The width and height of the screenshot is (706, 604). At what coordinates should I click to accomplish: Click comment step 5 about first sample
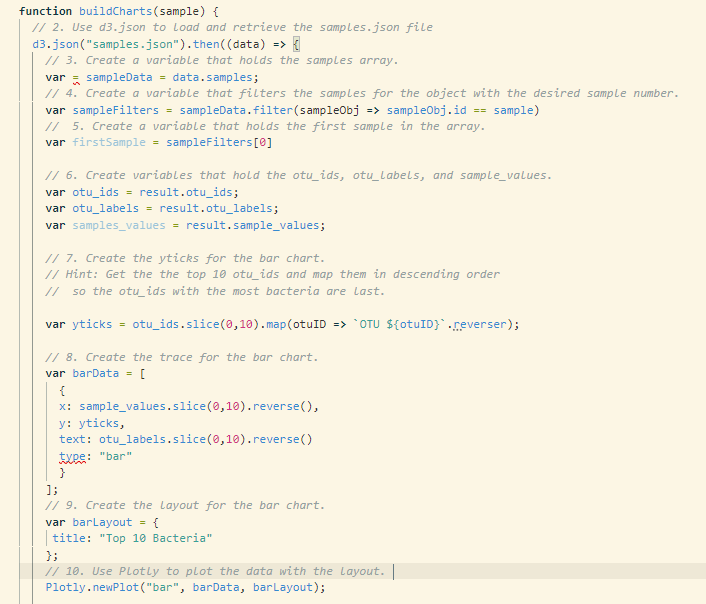[x=265, y=126]
